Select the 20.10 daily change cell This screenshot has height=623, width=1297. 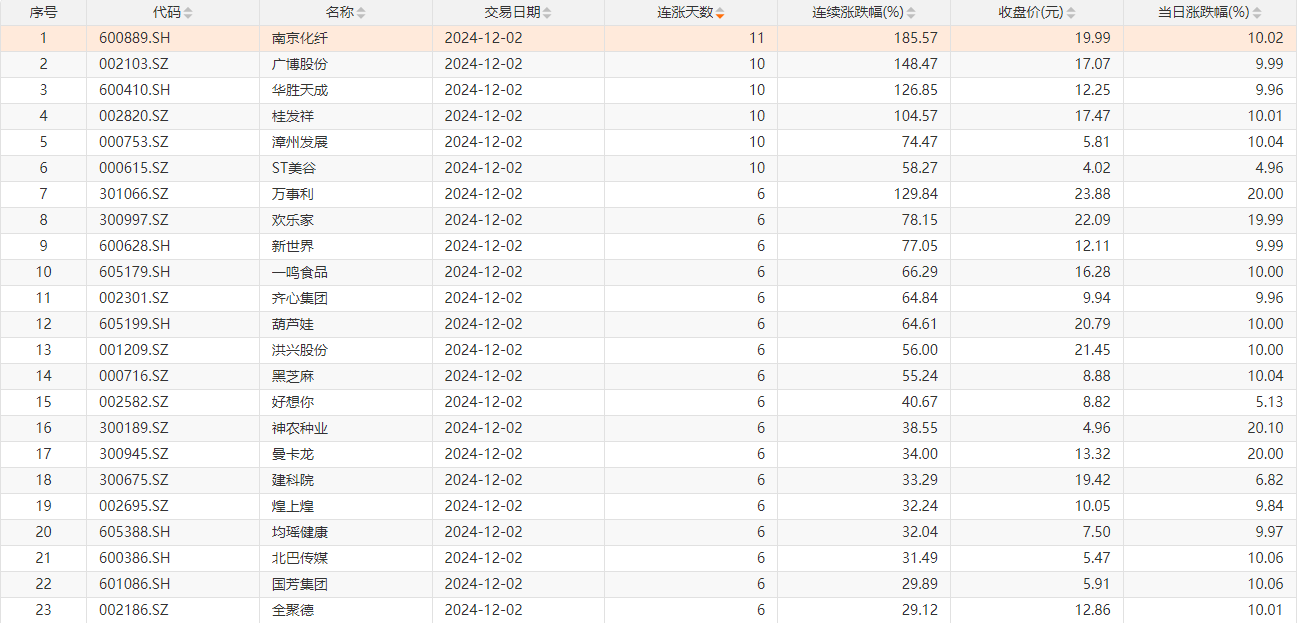coord(1210,428)
